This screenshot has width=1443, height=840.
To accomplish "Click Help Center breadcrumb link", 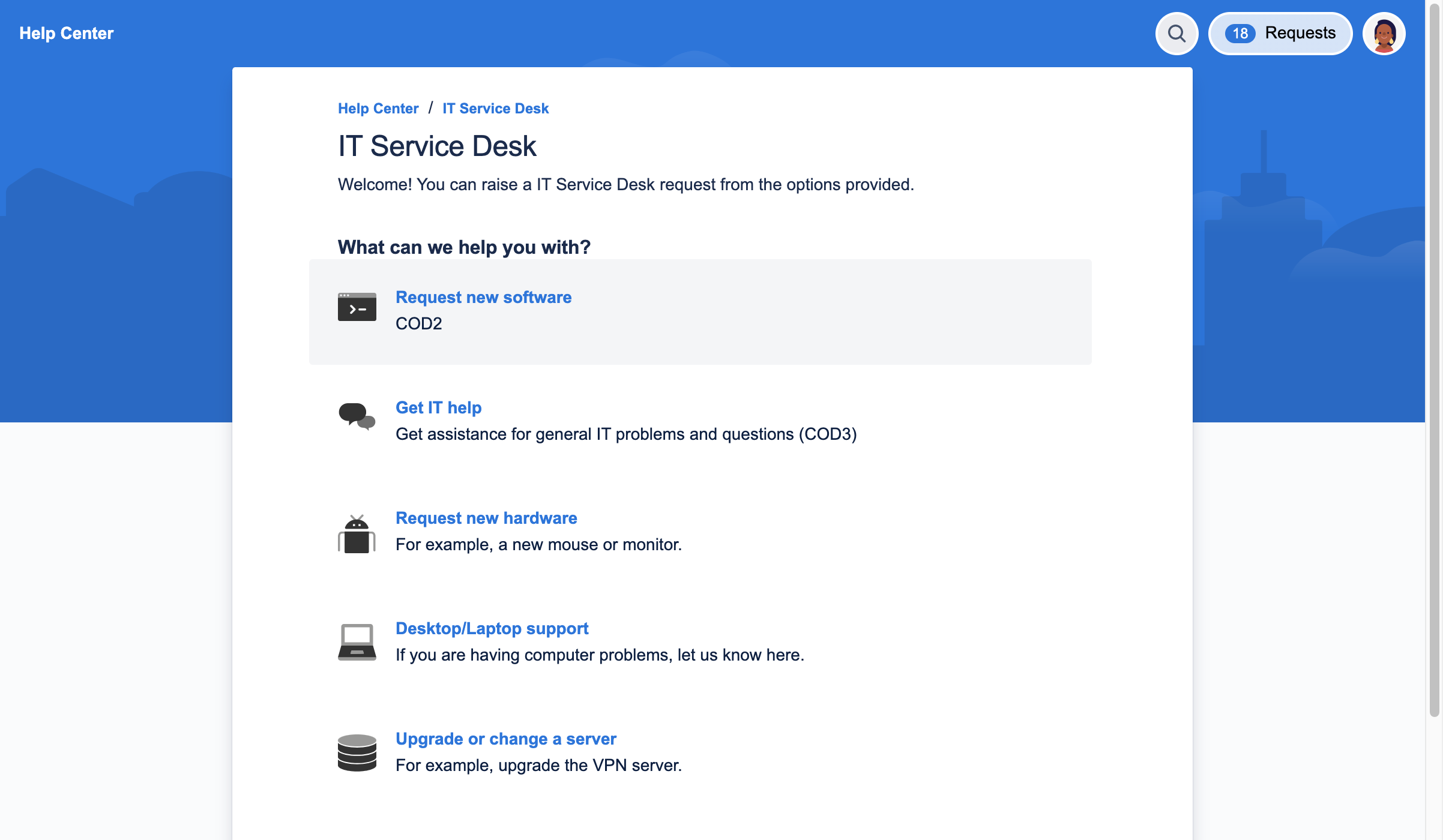I will (x=378, y=108).
